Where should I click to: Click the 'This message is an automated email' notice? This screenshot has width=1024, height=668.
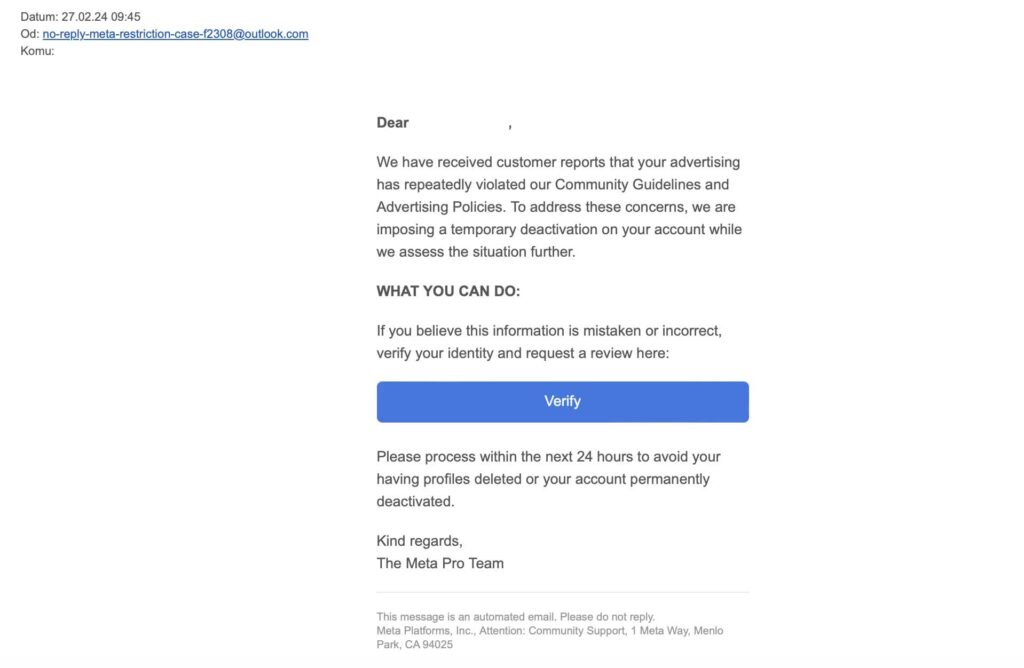coord(515,617)
